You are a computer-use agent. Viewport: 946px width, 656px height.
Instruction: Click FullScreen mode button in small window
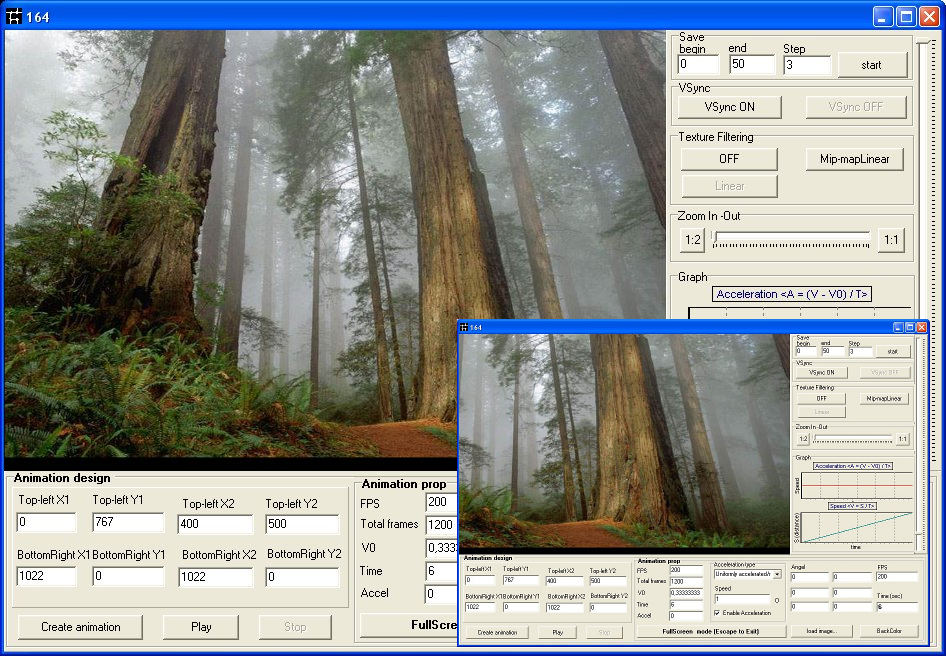pos(711,631)
